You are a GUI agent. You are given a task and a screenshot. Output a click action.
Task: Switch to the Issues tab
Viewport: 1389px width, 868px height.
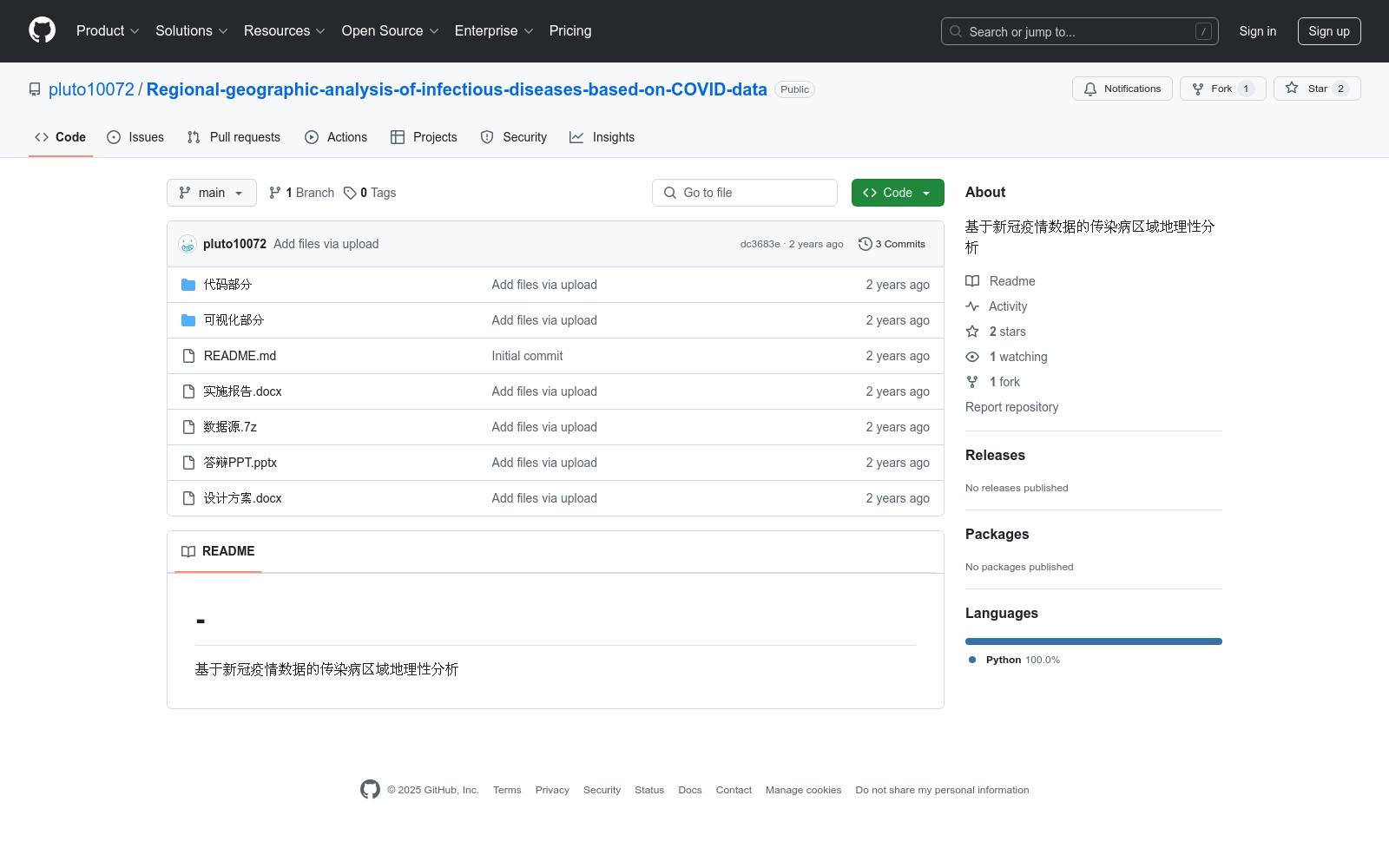coord(135,137)
